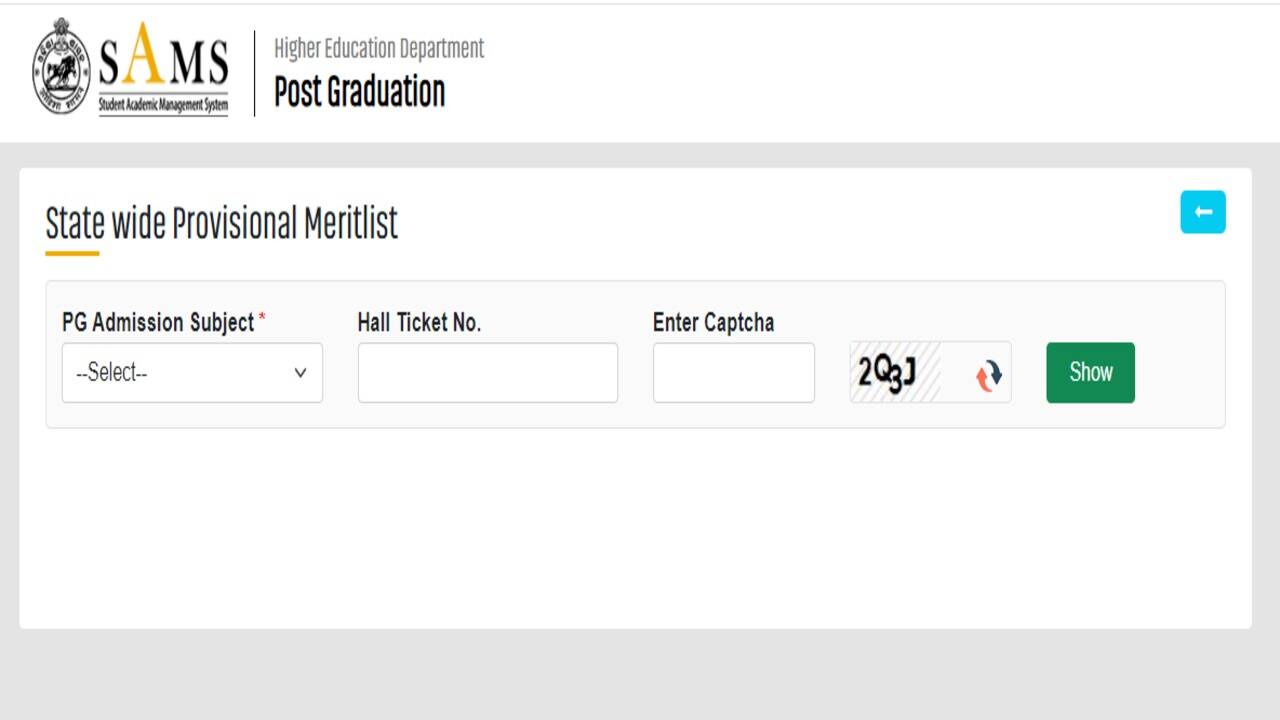This screenshot has height=720, width=1280.
Task: Open the PG Admission Subject dropdown
Action: tap(192, 373)
